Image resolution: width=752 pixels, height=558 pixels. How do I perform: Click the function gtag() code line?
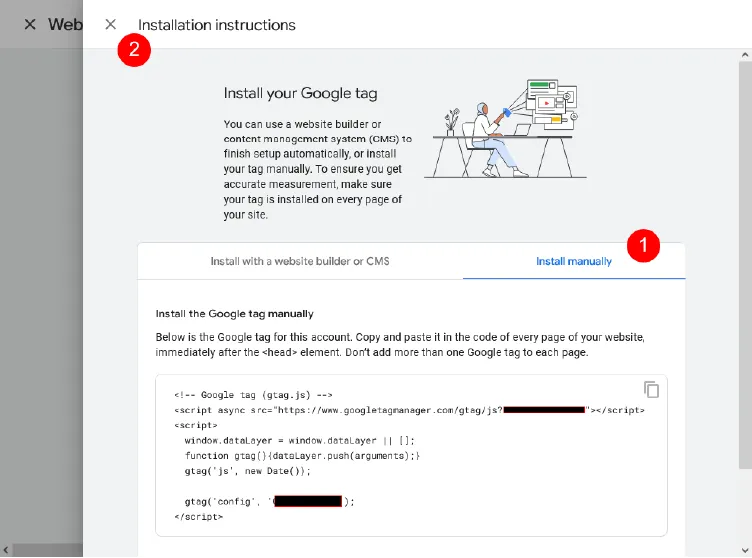tap(302, 456)
